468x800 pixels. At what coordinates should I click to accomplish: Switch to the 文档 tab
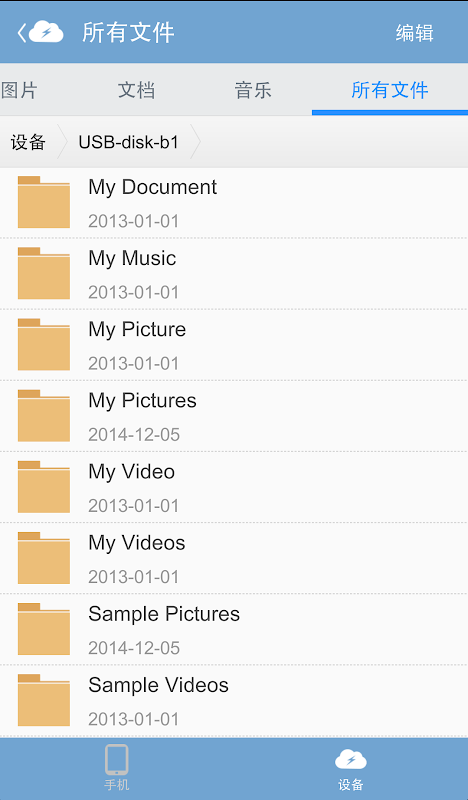(136, 90)
